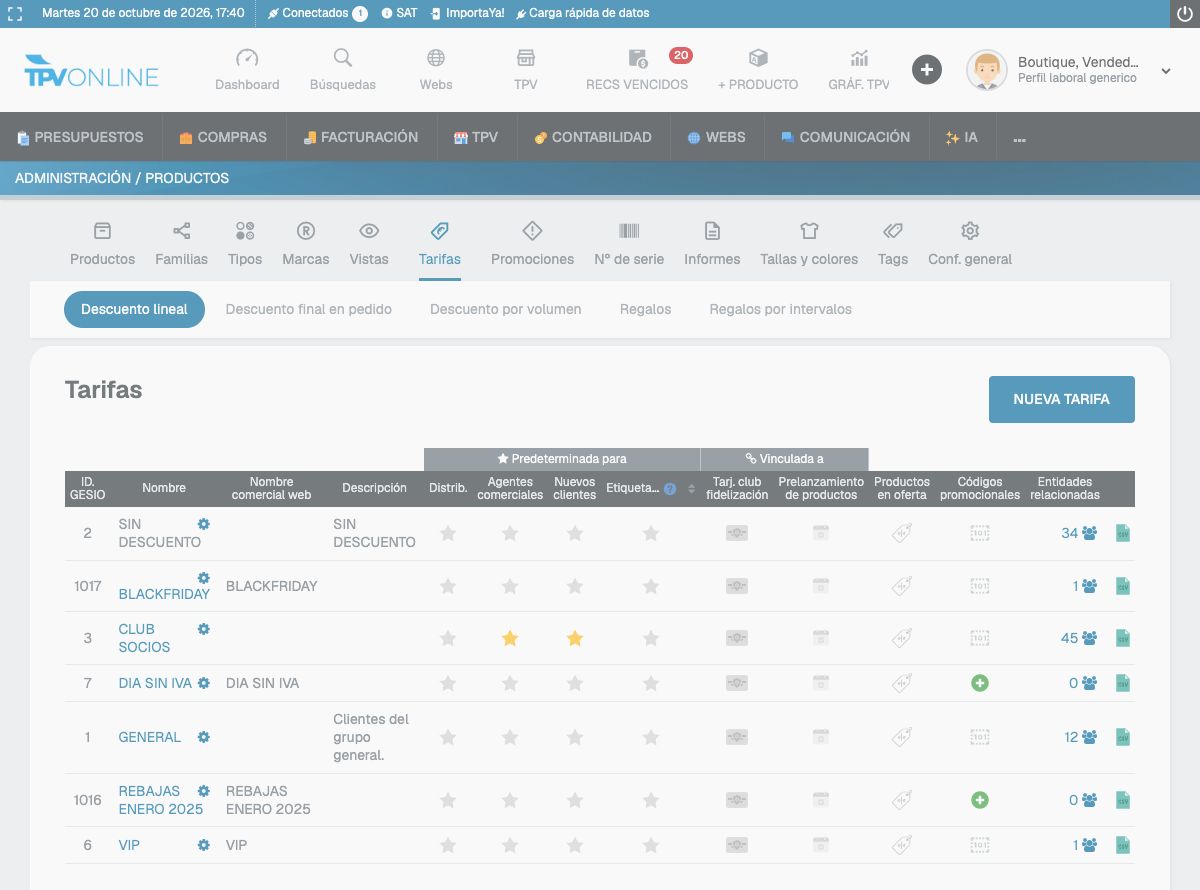Set BLACKFRIDAY Etiqueta default star
Viewport: 1200px width, 890px height.
[651, 586]
